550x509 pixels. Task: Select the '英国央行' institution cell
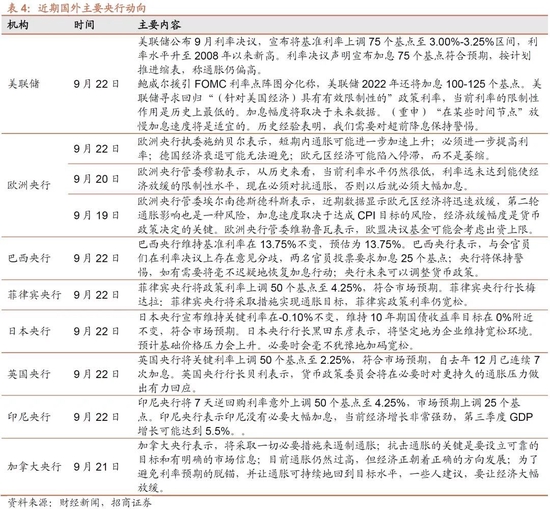[x=29, y=374]
